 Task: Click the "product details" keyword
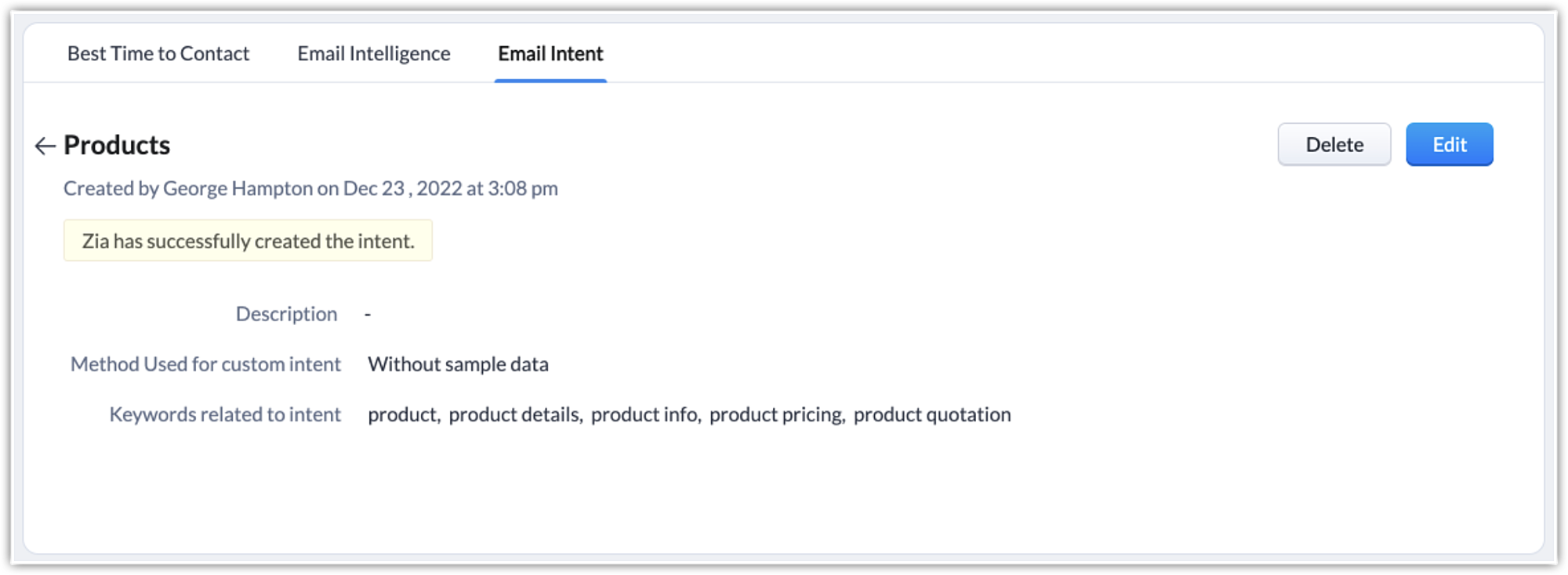[514, 414]
